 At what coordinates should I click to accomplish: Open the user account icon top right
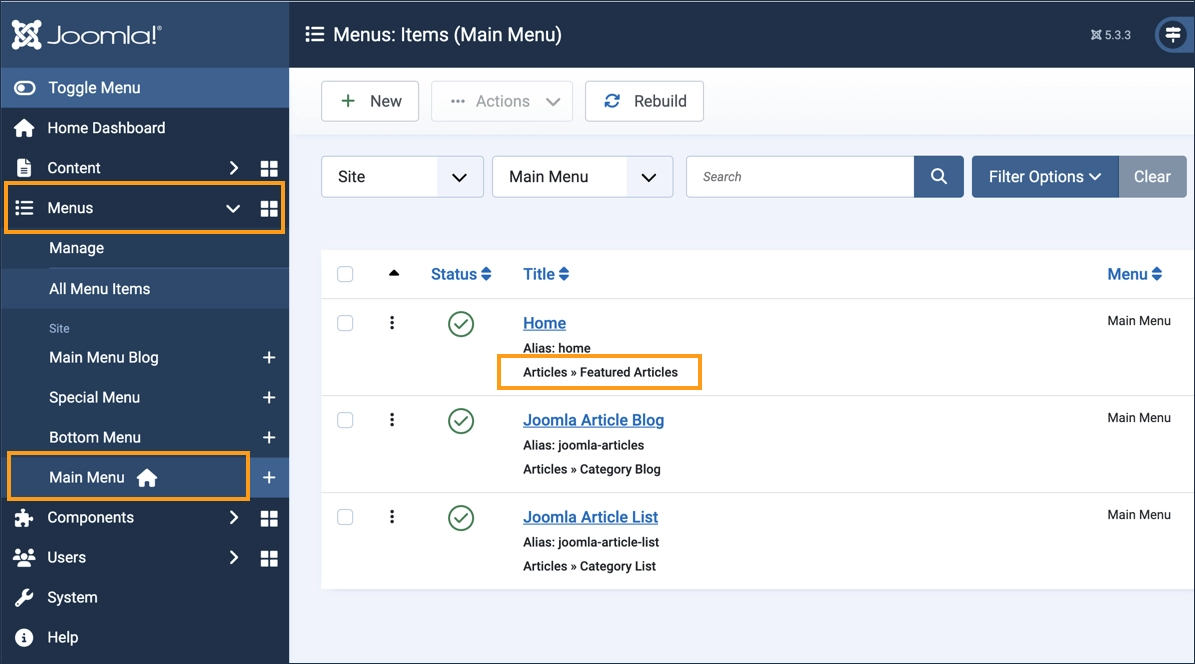[x=1172, y=34]
